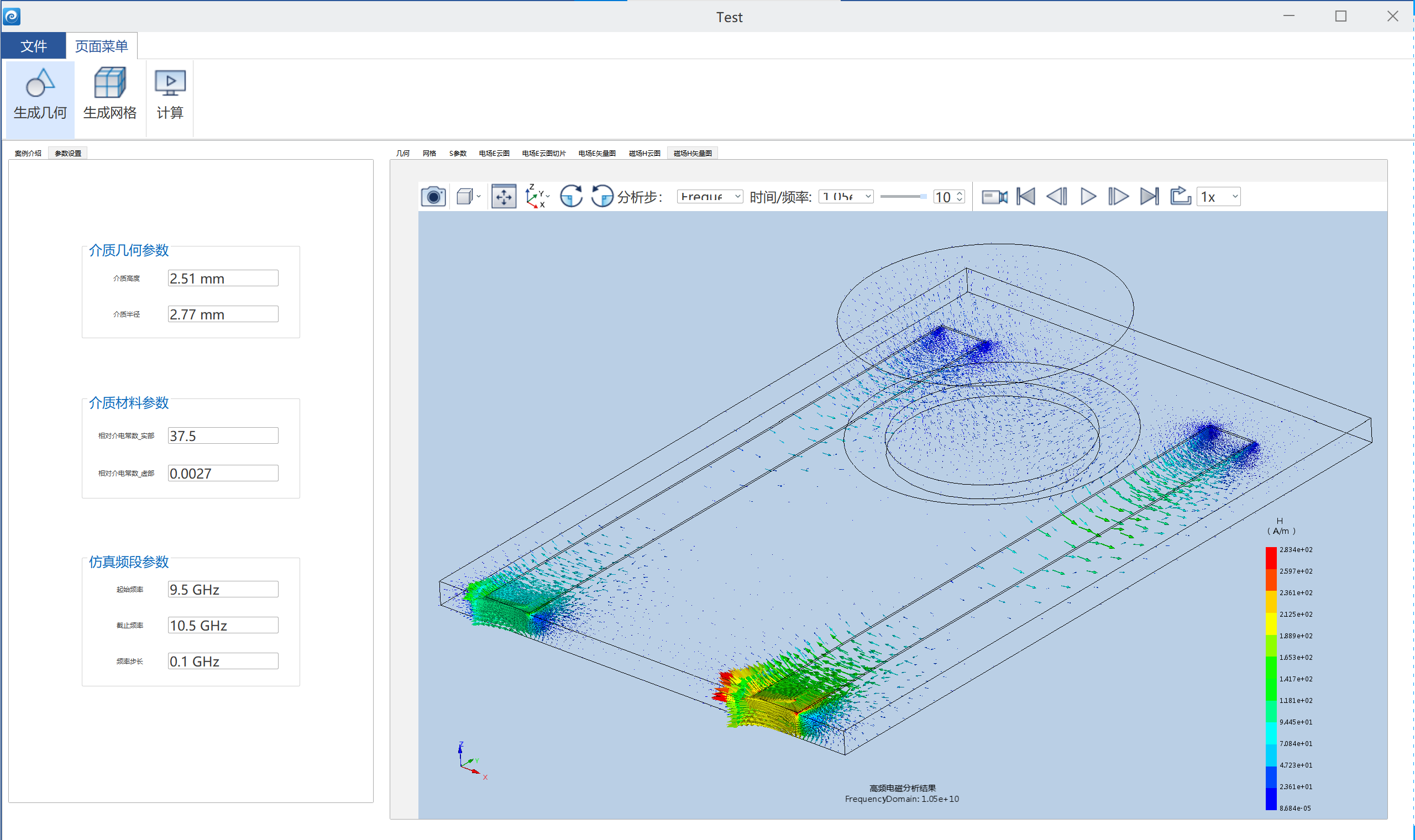The height and width of the screenshot is (840, 1415).
Task: Click the 1.417e+02 legend label
Action: (x=1296, y=679)
